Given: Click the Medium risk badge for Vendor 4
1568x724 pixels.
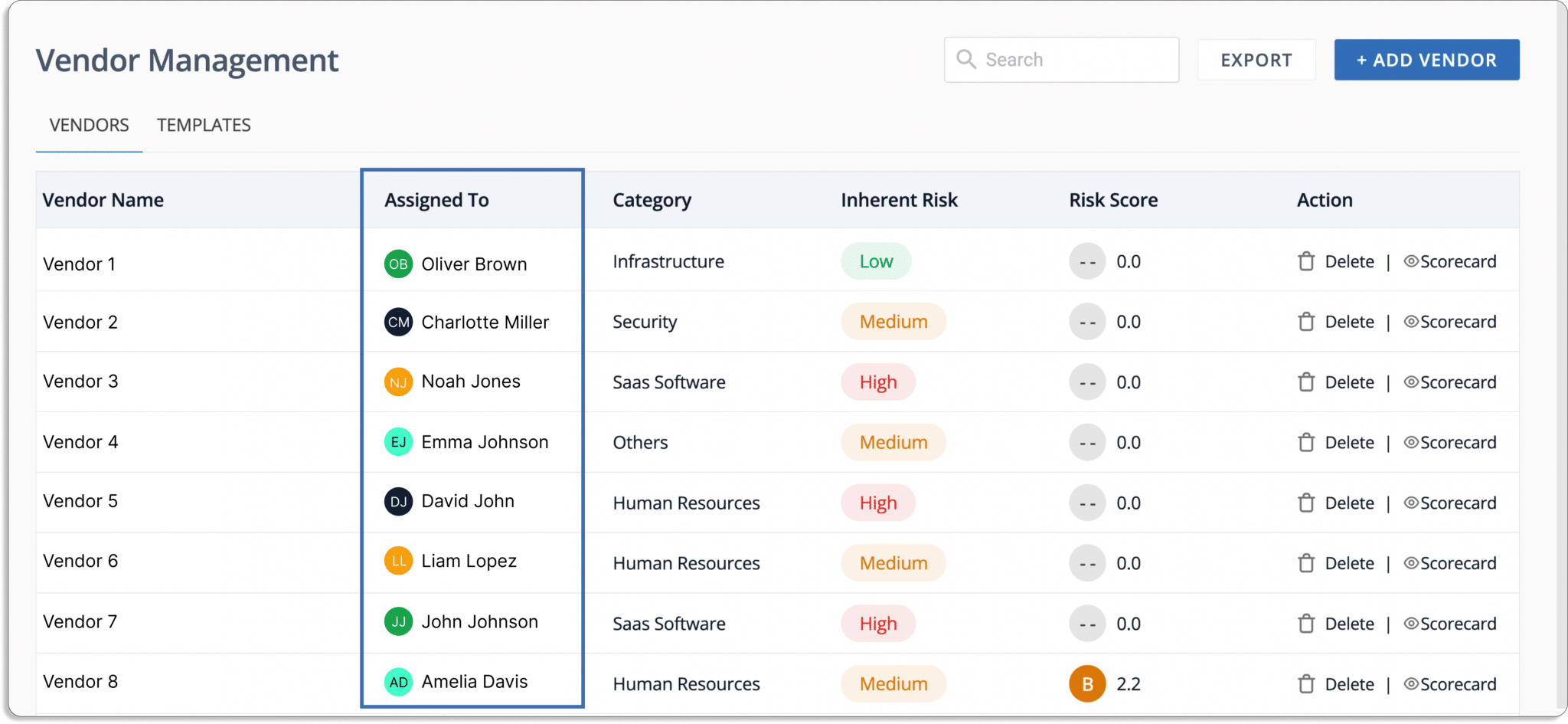Looking at the screenshot, I should coord(893,442).
